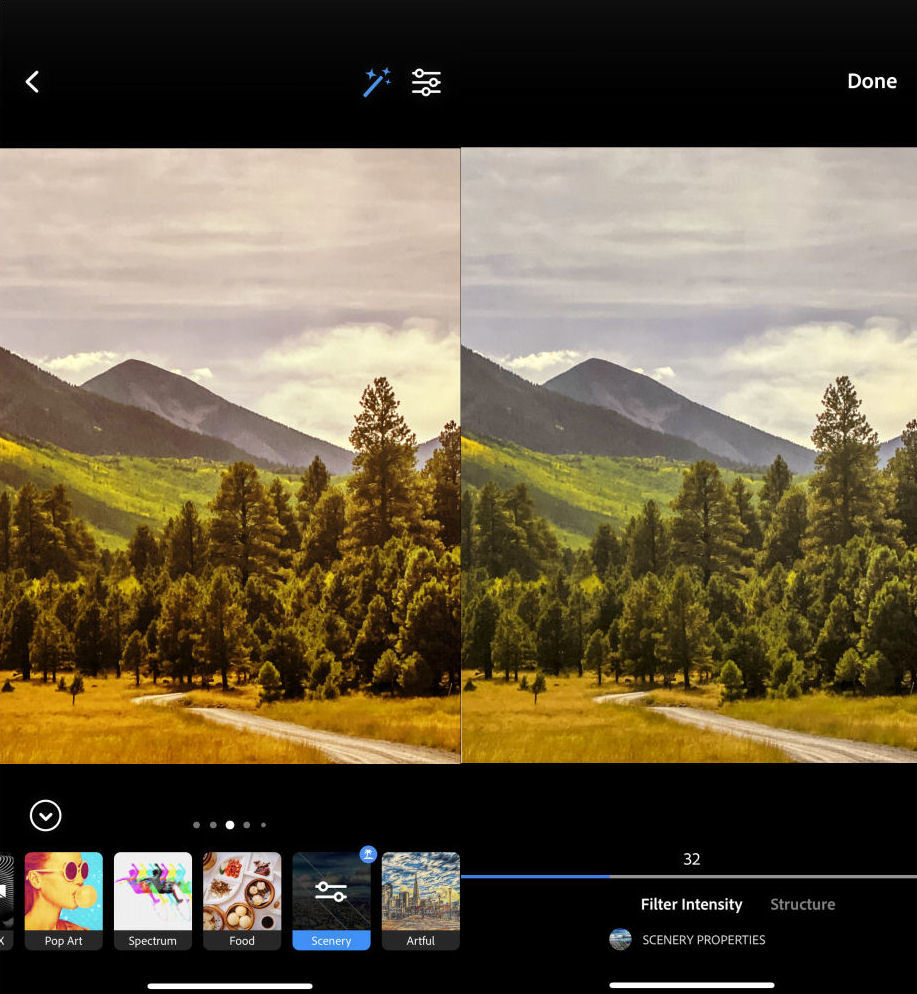
Task: Open the adjustments sliders icon in top bar
Action: (426, 82)
